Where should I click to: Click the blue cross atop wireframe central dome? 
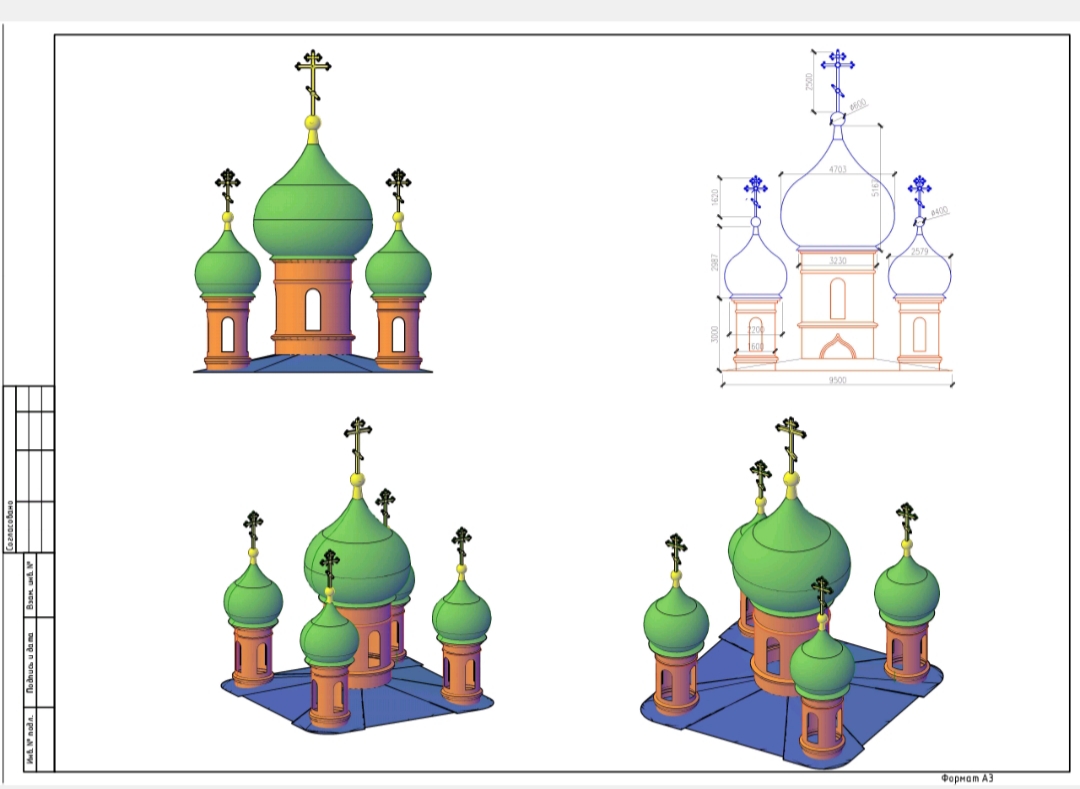click(x=837, y=72)
